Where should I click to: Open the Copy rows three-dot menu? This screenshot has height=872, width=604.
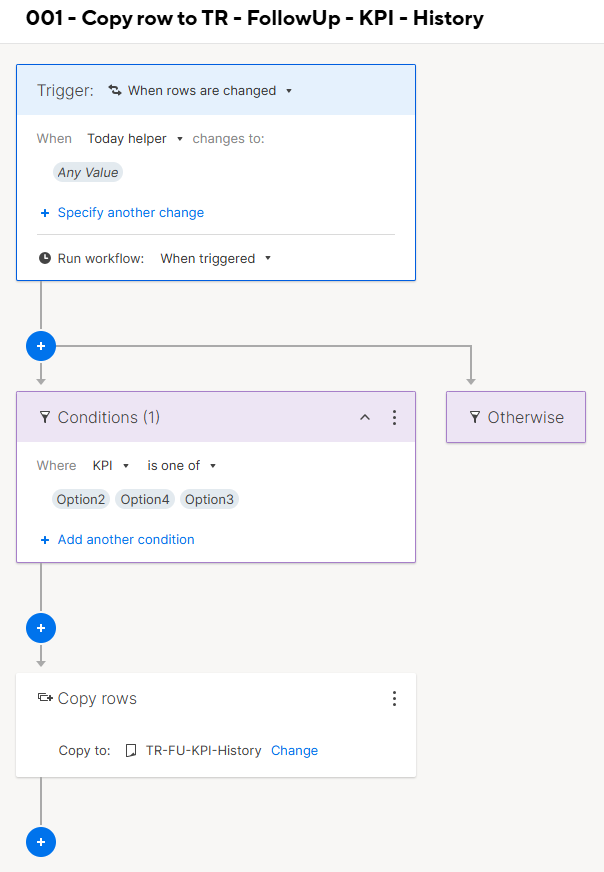[394, 698]
